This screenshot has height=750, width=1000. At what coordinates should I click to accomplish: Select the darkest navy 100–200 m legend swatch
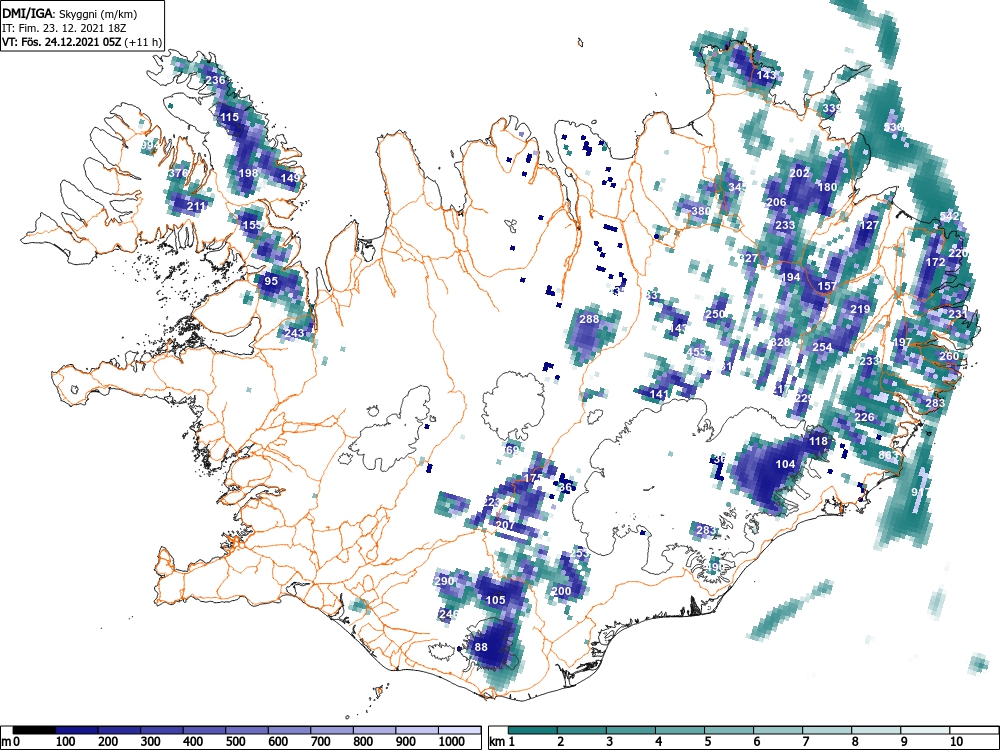click(77, 730)
